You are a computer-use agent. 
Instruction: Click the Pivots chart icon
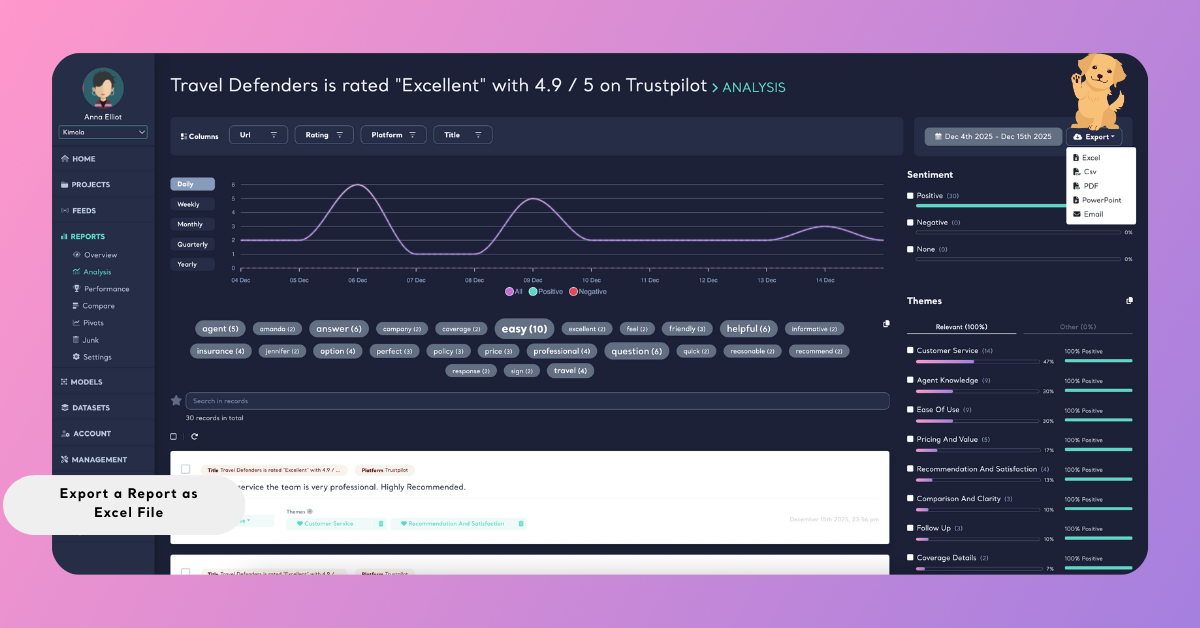(x=77, y=323)
